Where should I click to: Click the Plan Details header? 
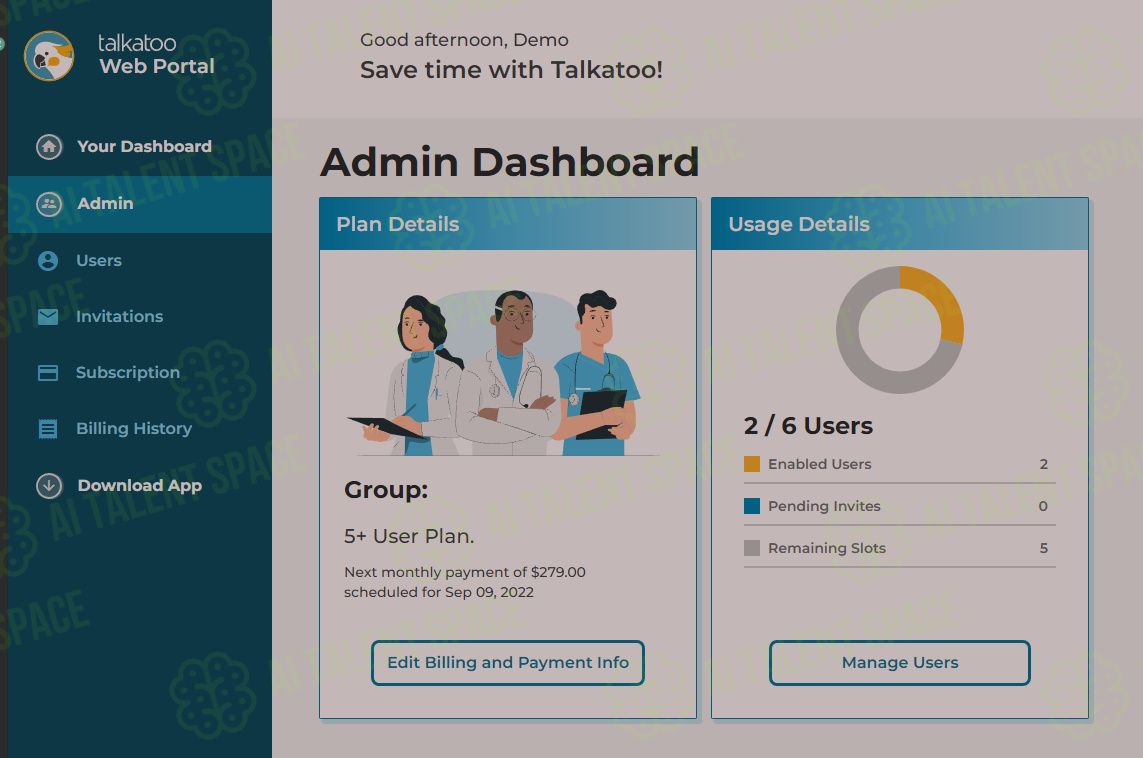tap(507, 224)
